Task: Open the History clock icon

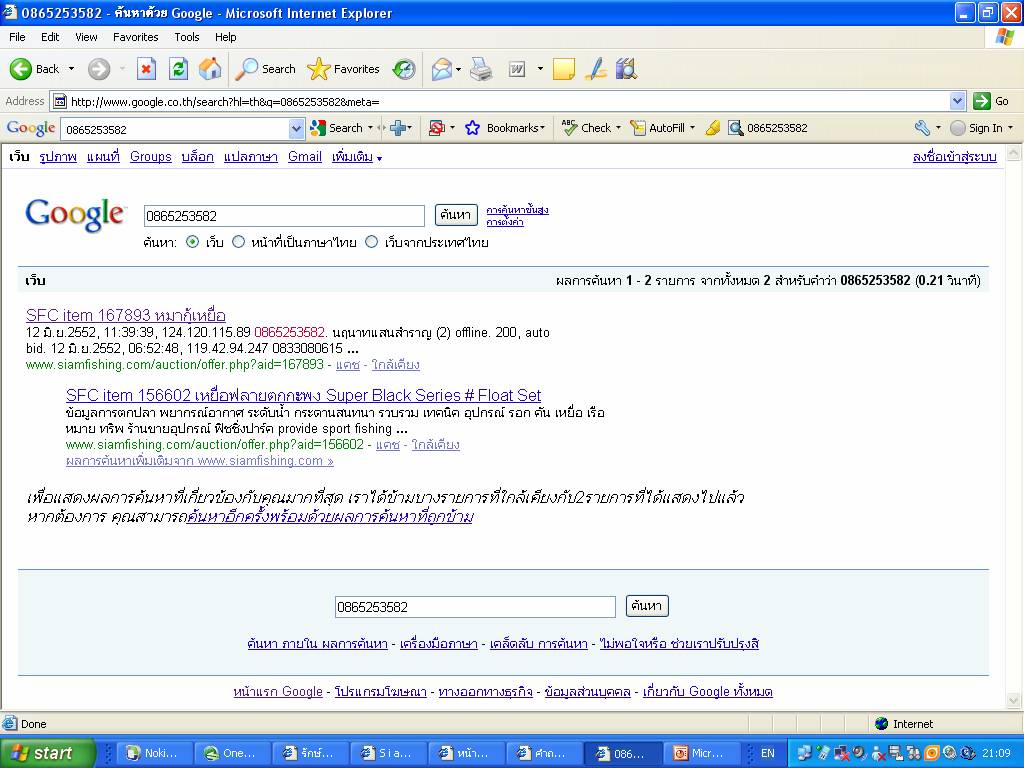Action: 404,69
